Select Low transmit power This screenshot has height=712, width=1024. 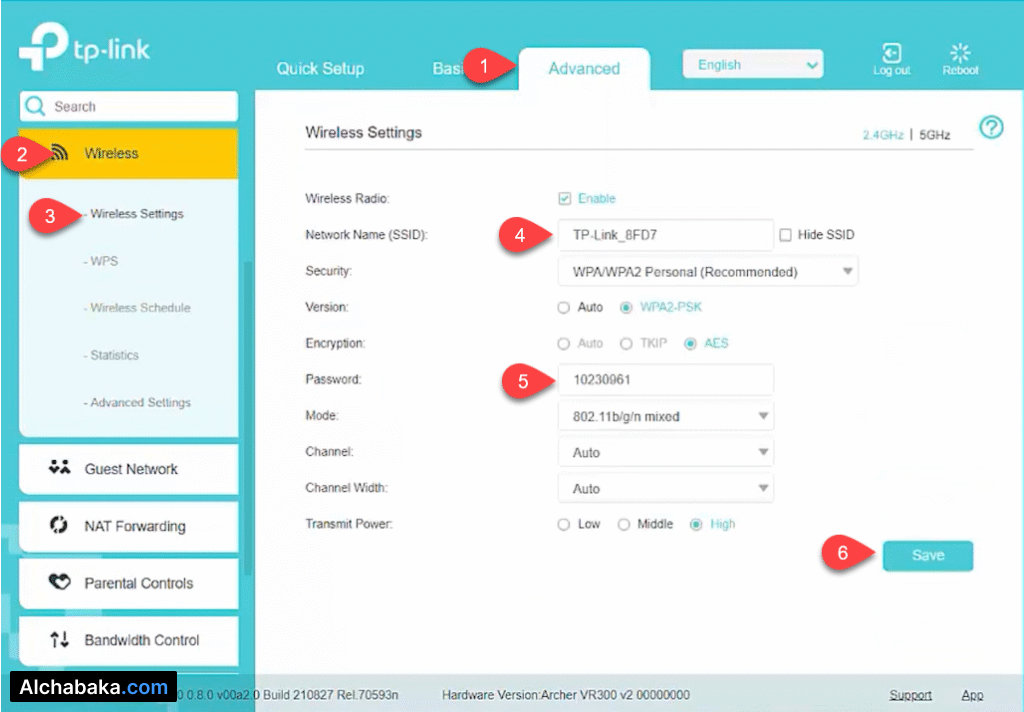pyautogui.click(x=562, y=523)
